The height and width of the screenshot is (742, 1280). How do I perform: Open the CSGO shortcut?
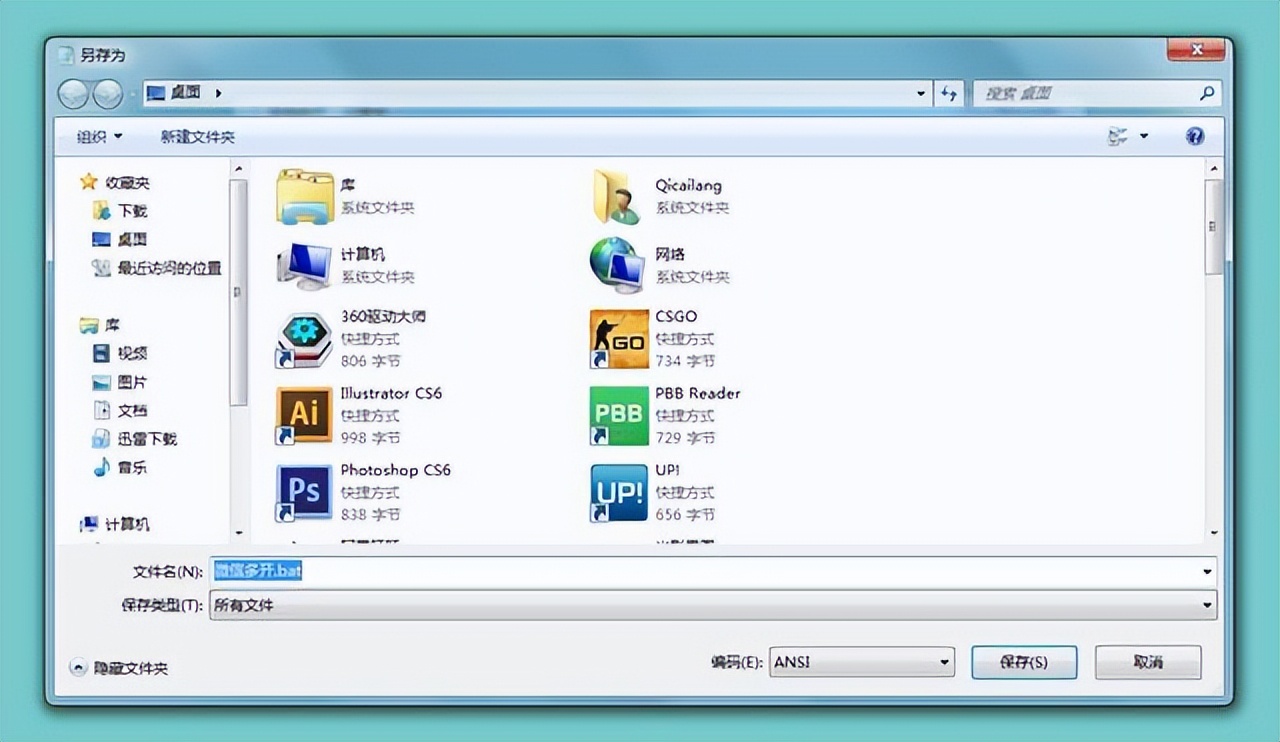click(618, 338)
